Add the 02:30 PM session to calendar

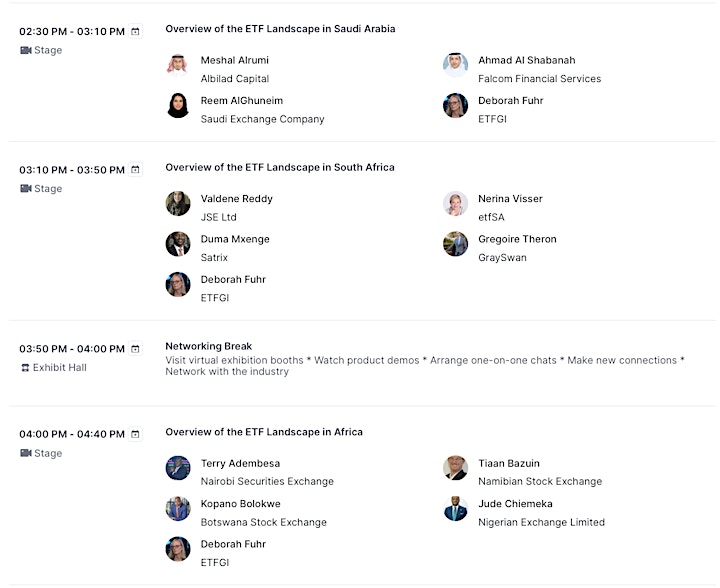(135, 31)
